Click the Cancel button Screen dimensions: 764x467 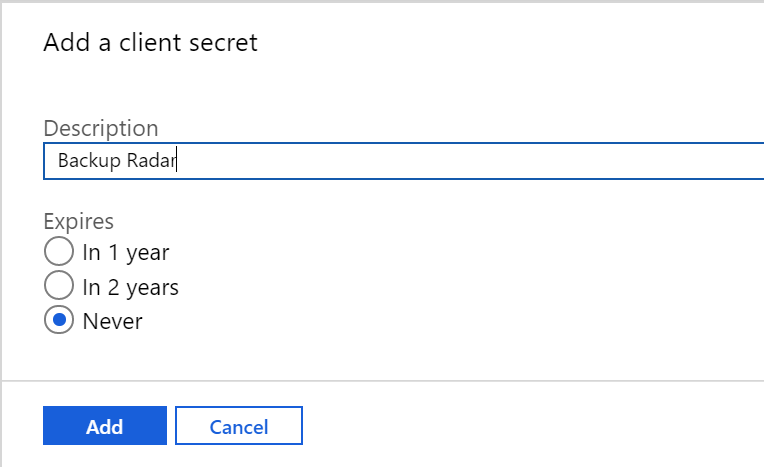point(238,426)
